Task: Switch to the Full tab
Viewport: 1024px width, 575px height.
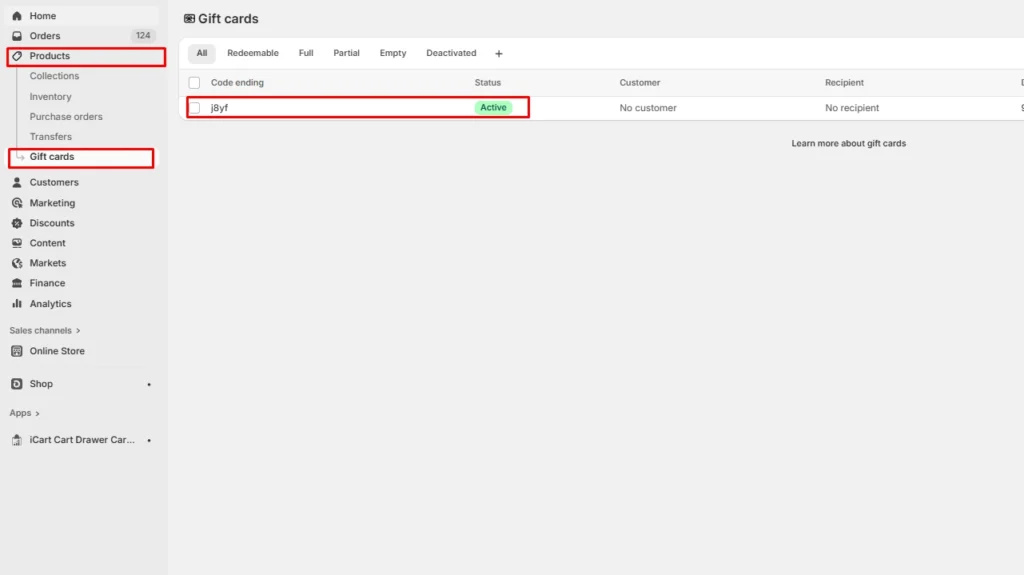Action: 306,54
